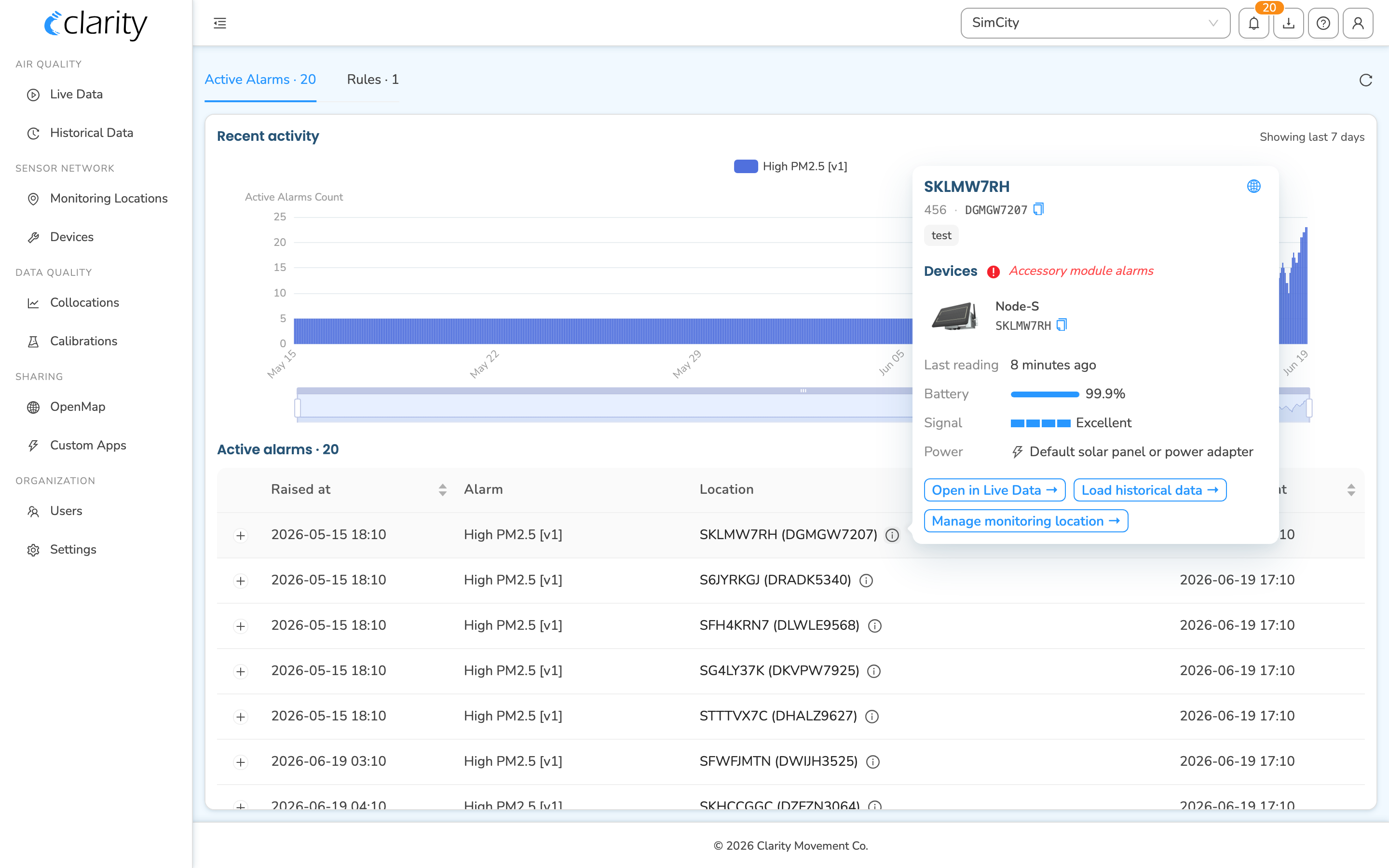Switch to the Rules tab
This screenshot has height=868, width=1389.
pyautogui.click(x=372, y=79)
